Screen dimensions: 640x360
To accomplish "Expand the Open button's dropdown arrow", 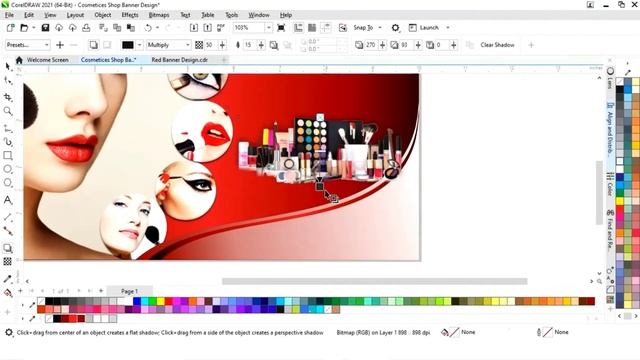I will click(x=33, y=28).
